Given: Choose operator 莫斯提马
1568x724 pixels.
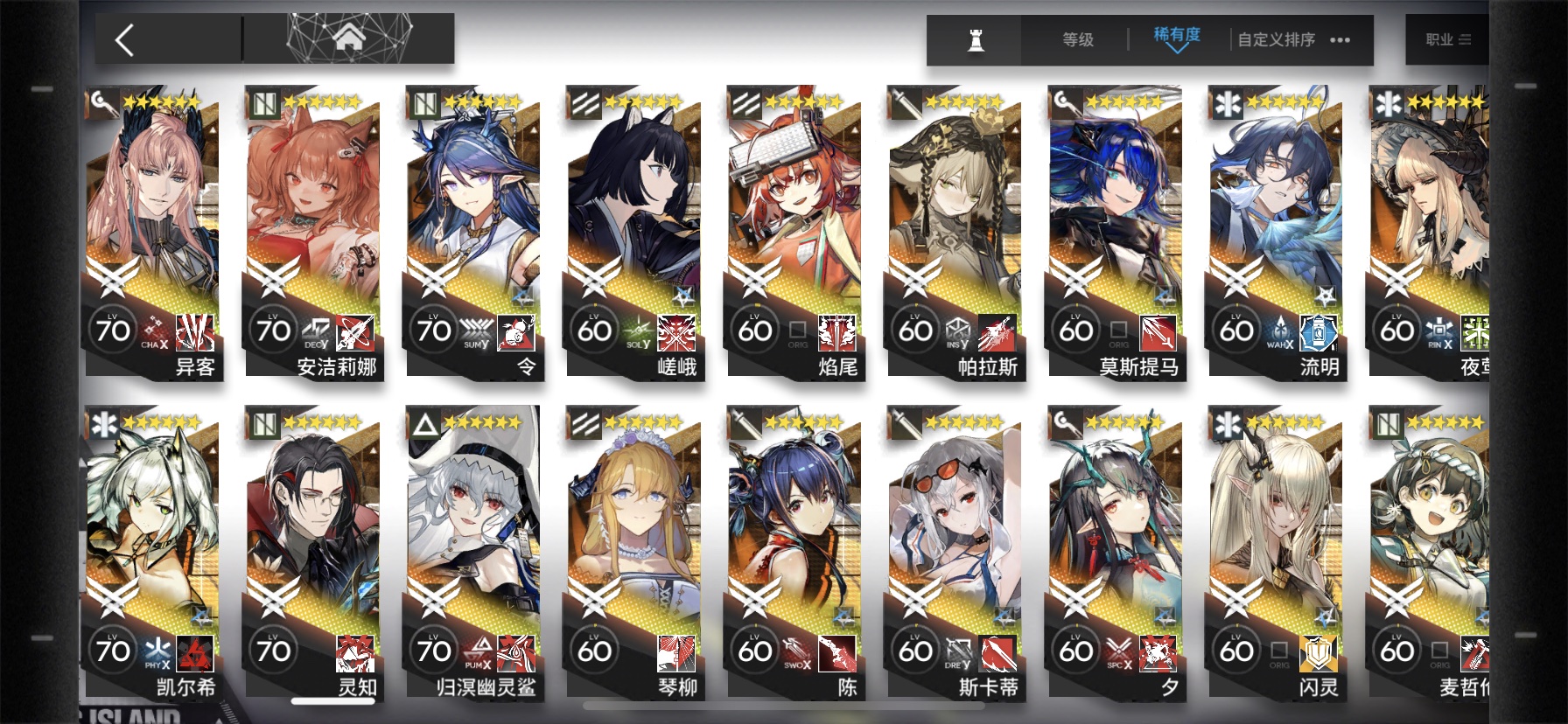Looking at the screenshot, I should tap(1116, 233).
